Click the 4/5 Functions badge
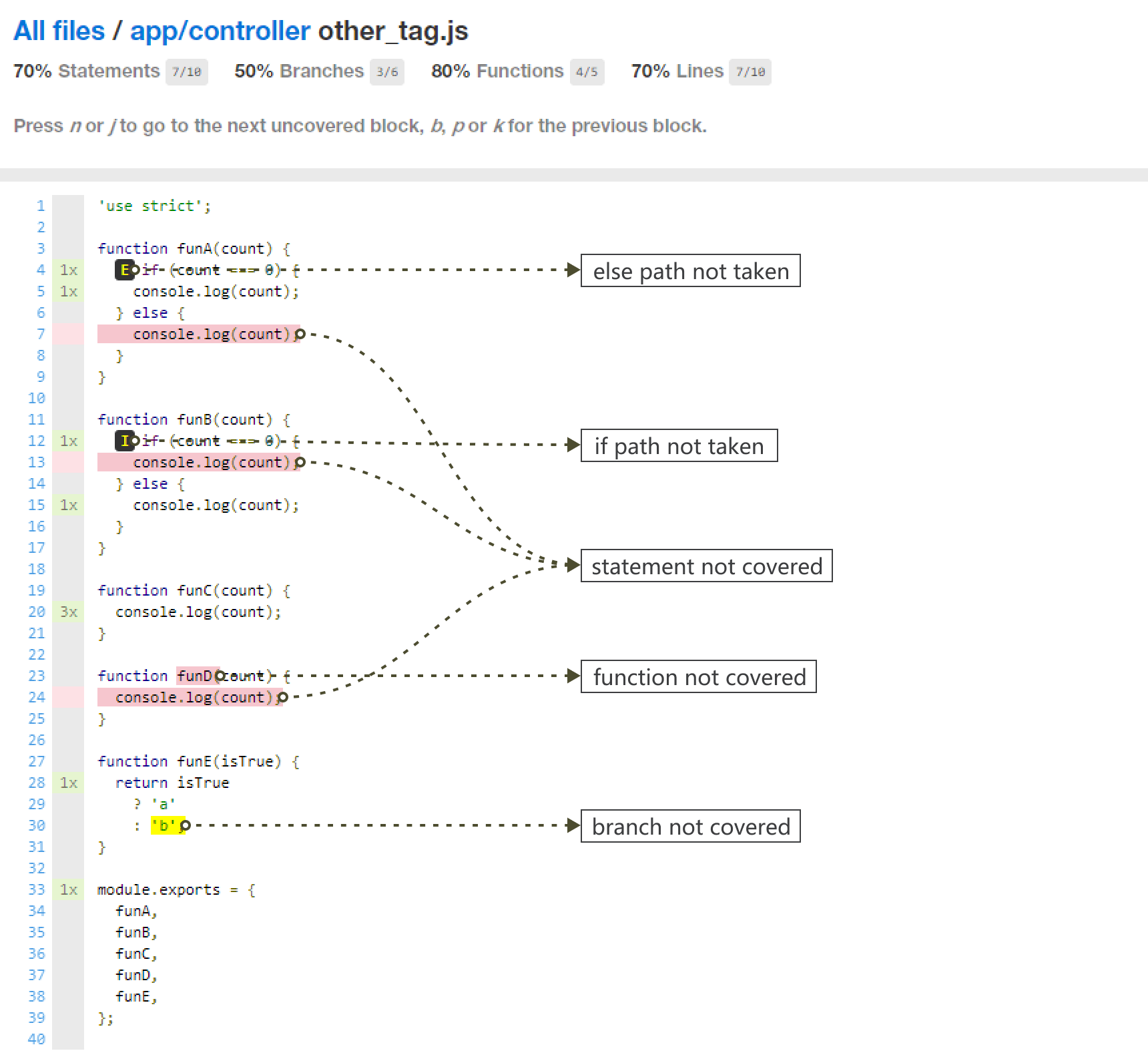 (x=587, y=72)
